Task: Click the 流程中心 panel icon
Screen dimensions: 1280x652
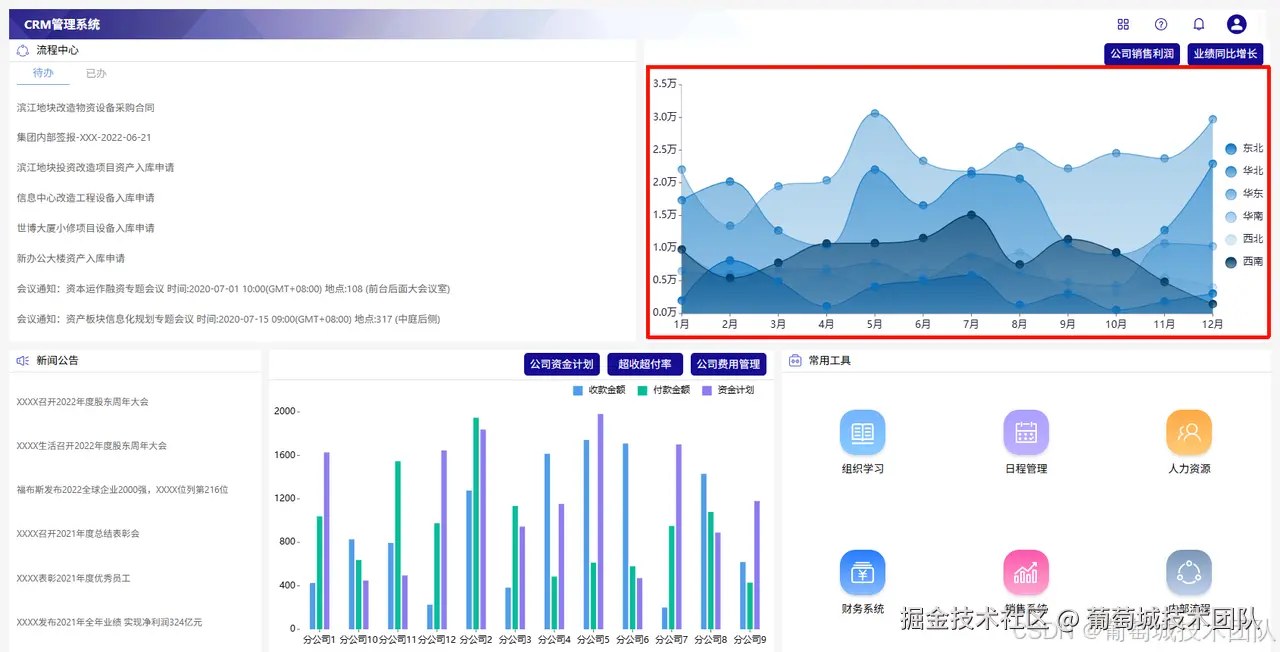Action: [23, 50]
